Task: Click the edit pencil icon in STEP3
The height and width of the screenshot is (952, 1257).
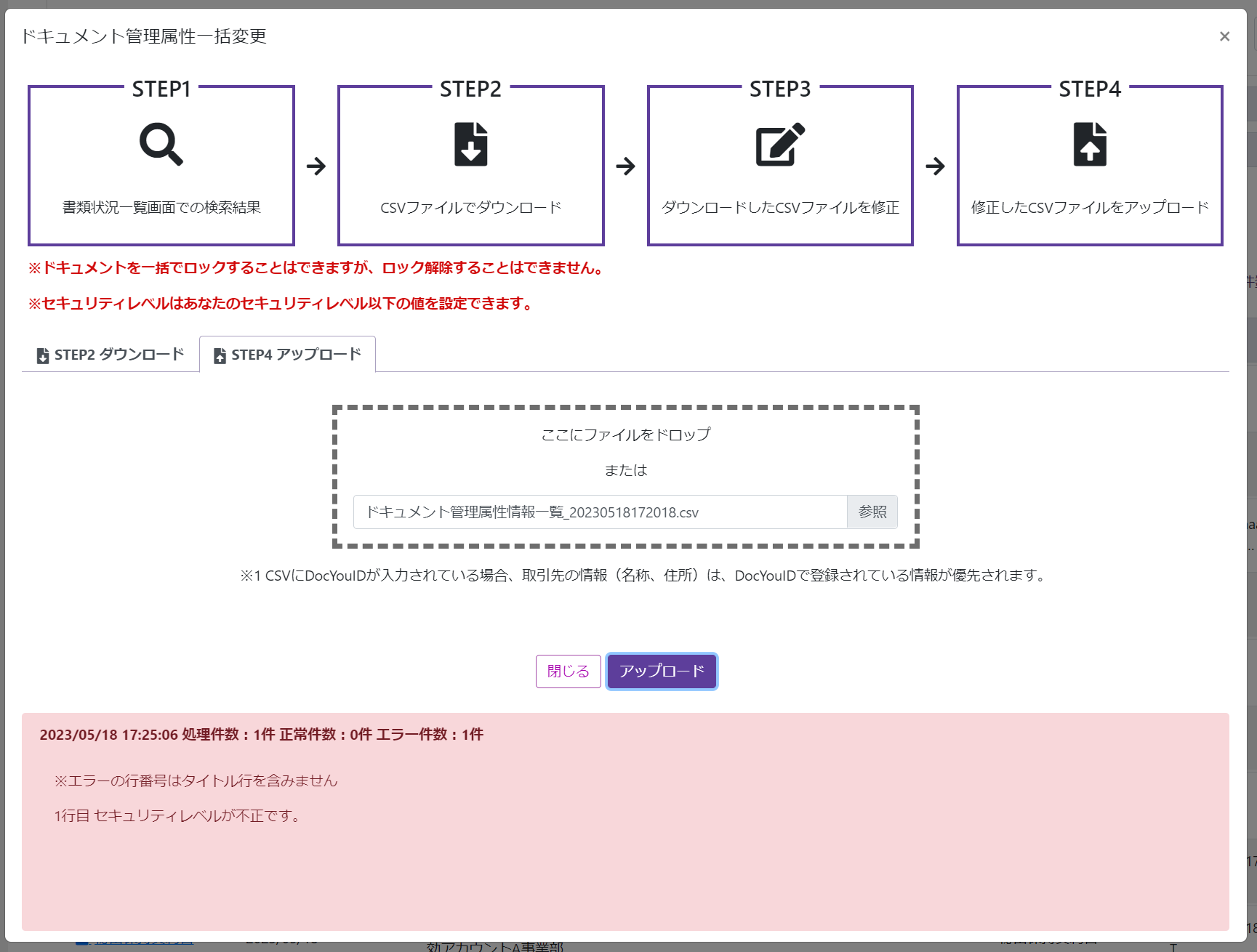Action: (779, 144)
